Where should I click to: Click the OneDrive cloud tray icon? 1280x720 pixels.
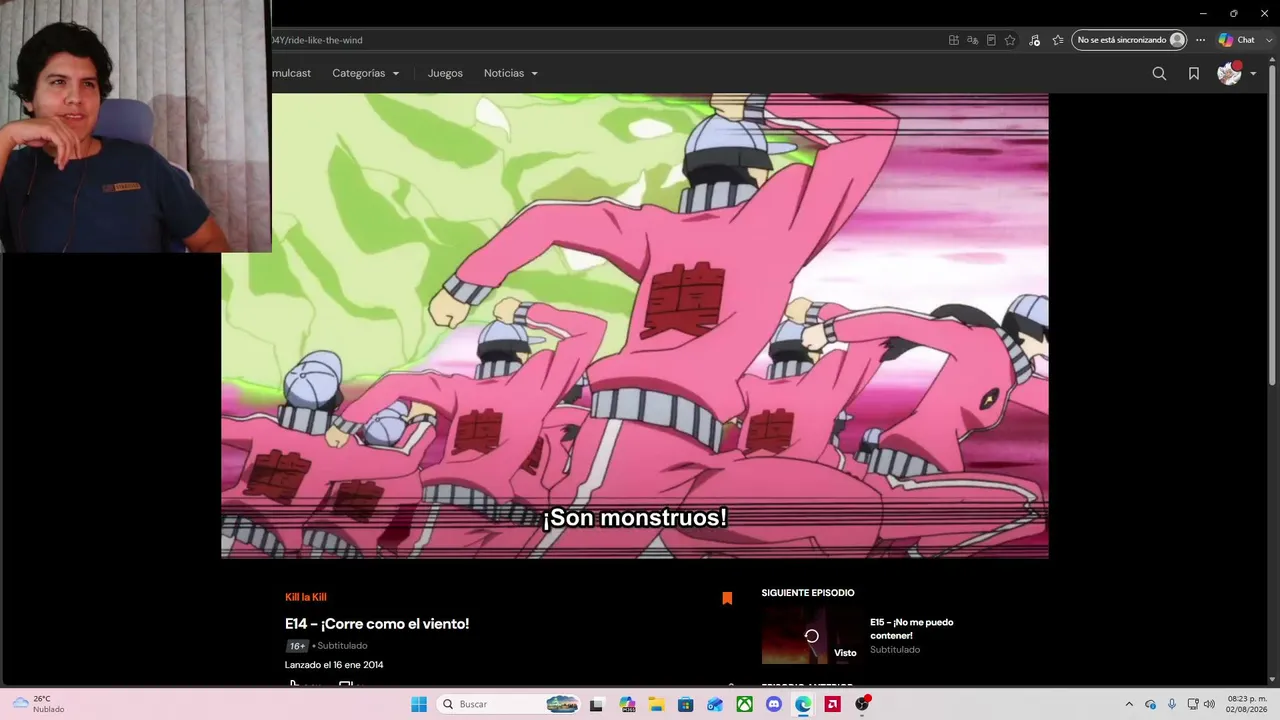[x=1150, y=704]
